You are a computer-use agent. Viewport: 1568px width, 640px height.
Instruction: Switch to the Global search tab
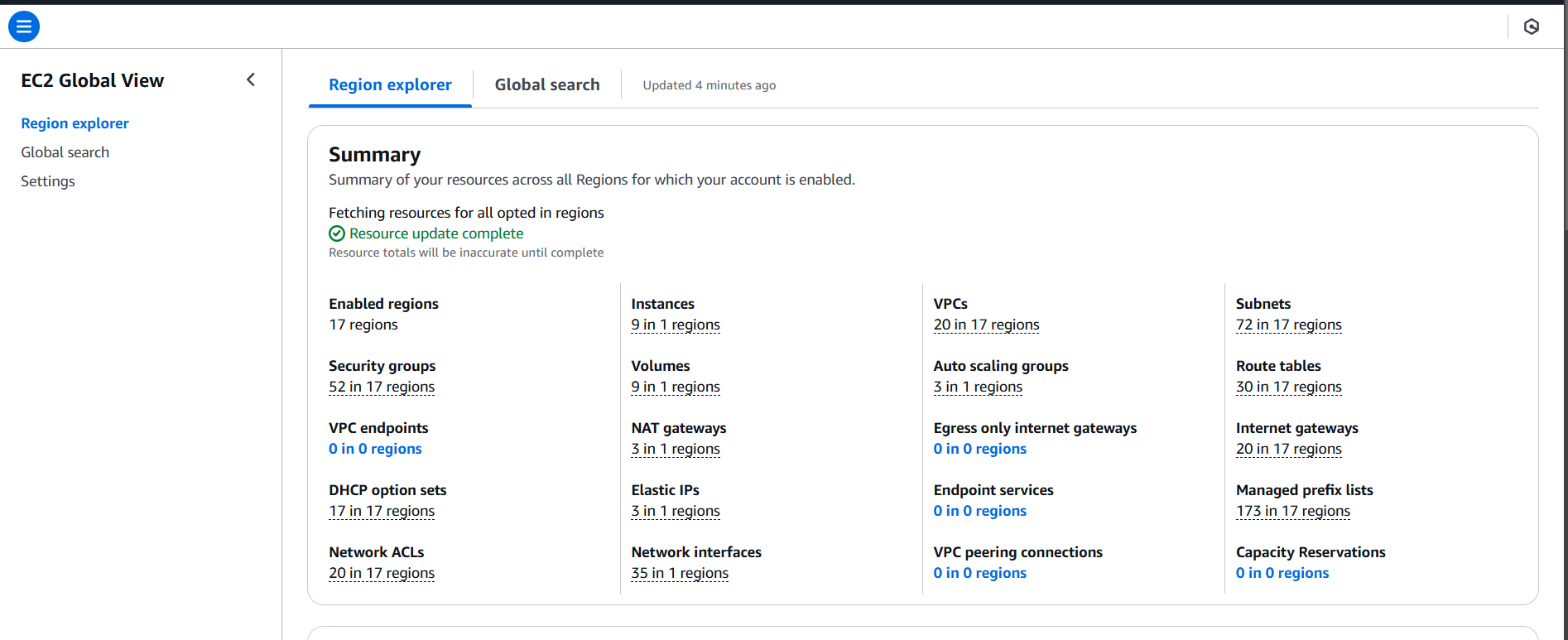click(547, 84)
